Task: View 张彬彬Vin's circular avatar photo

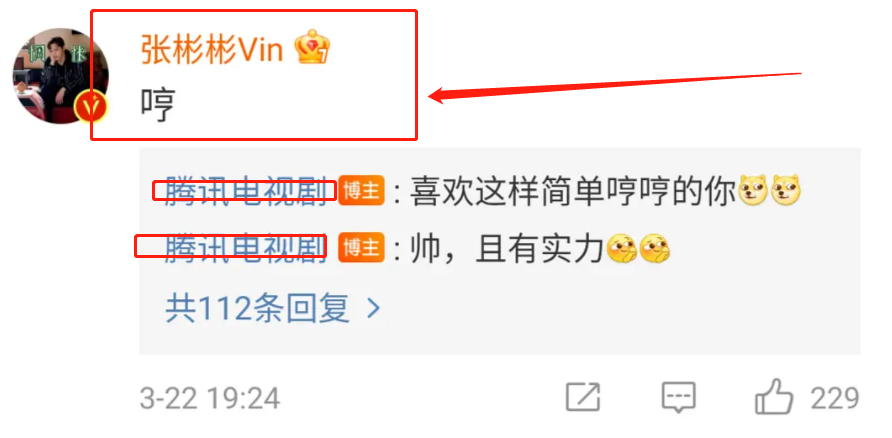Action: [60, 76]
